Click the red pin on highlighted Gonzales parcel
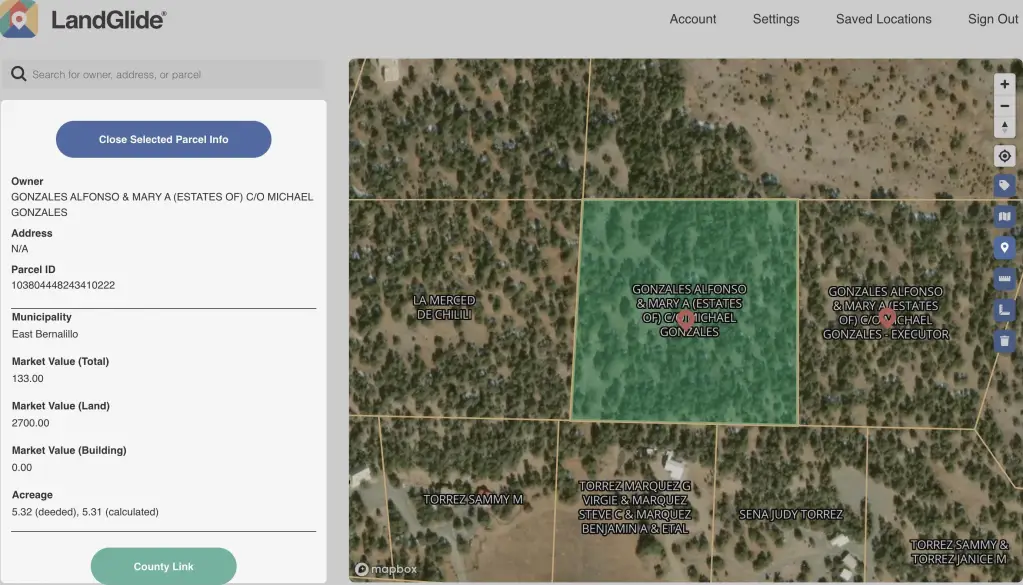1023x585 pixels. coord(685,318)
